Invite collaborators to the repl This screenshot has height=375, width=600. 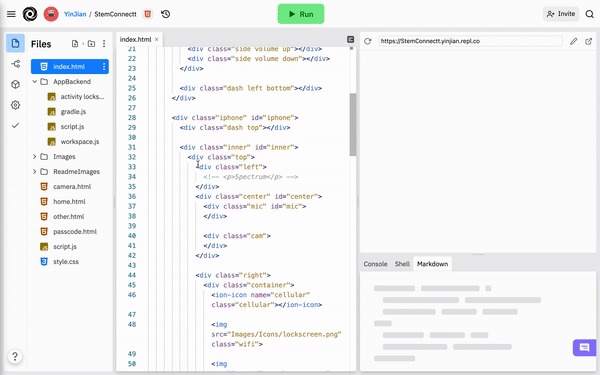[x=561, y=14]
